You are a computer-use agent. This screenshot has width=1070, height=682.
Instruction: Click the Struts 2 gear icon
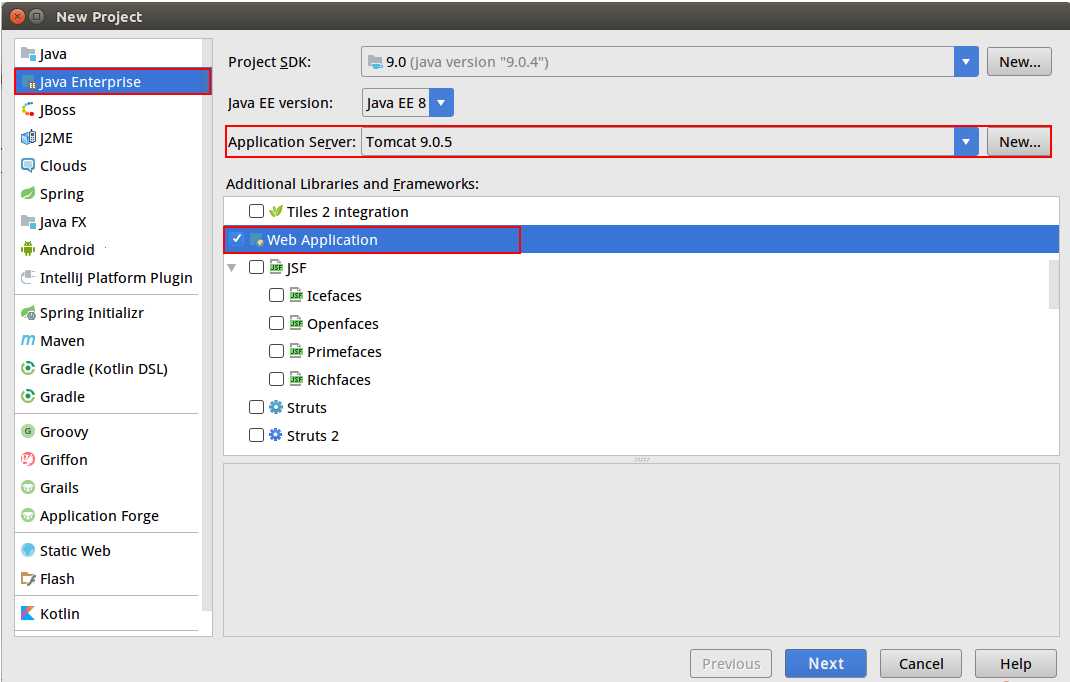pos(276,436)
